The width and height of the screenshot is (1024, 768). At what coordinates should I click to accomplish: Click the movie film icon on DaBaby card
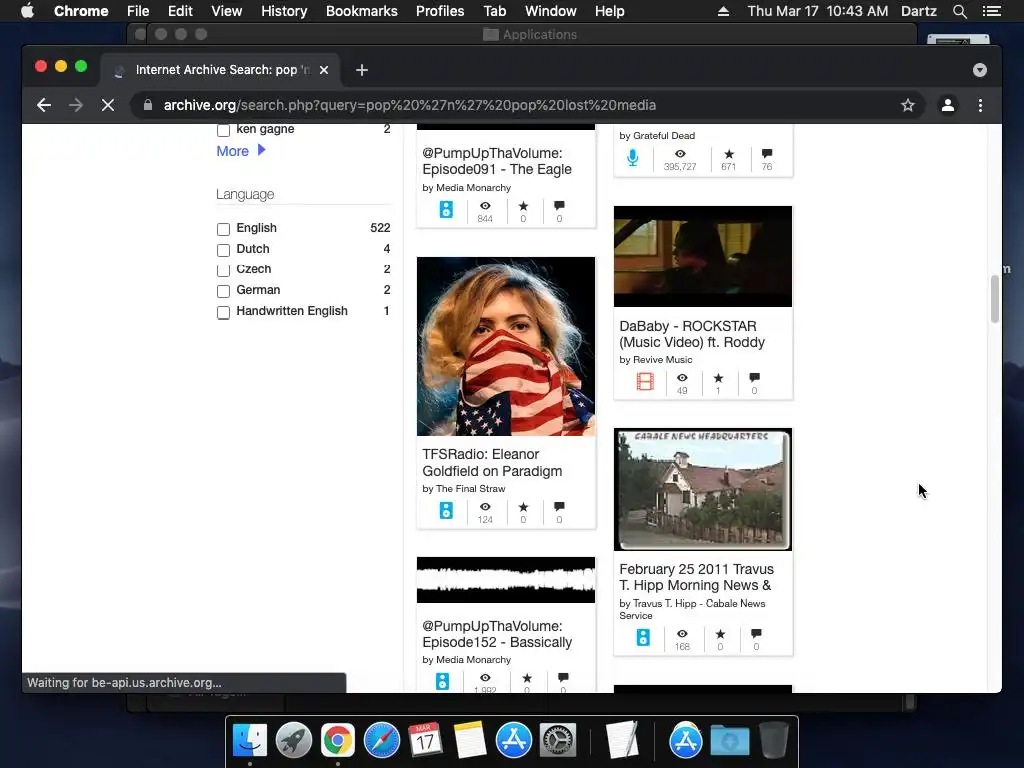645,381
